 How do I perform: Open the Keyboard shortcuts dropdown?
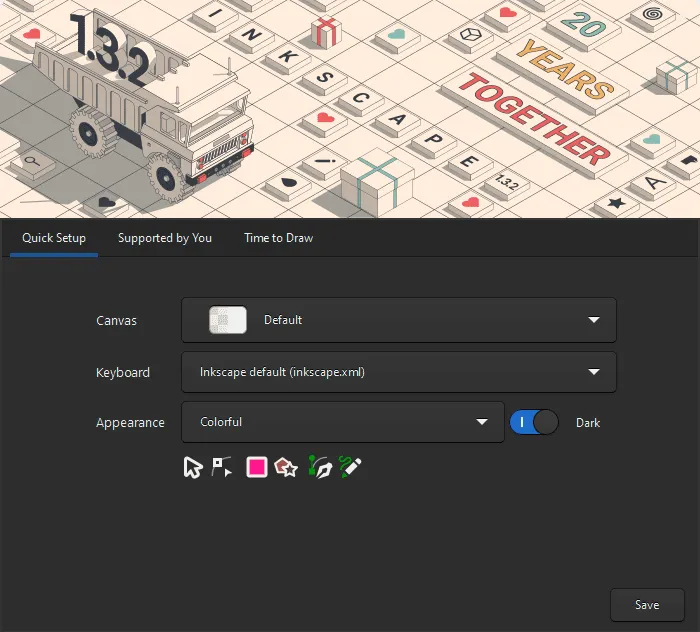(x=399, y=372)
